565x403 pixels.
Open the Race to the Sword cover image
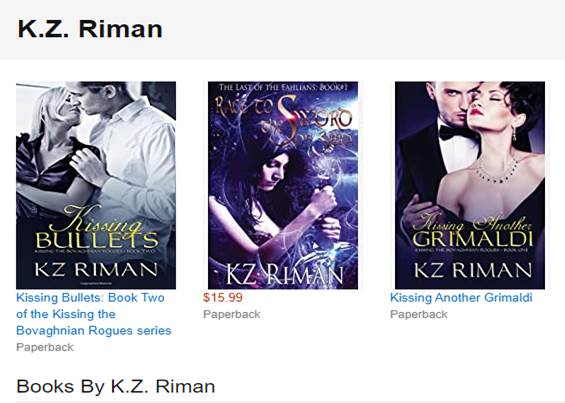283,185
